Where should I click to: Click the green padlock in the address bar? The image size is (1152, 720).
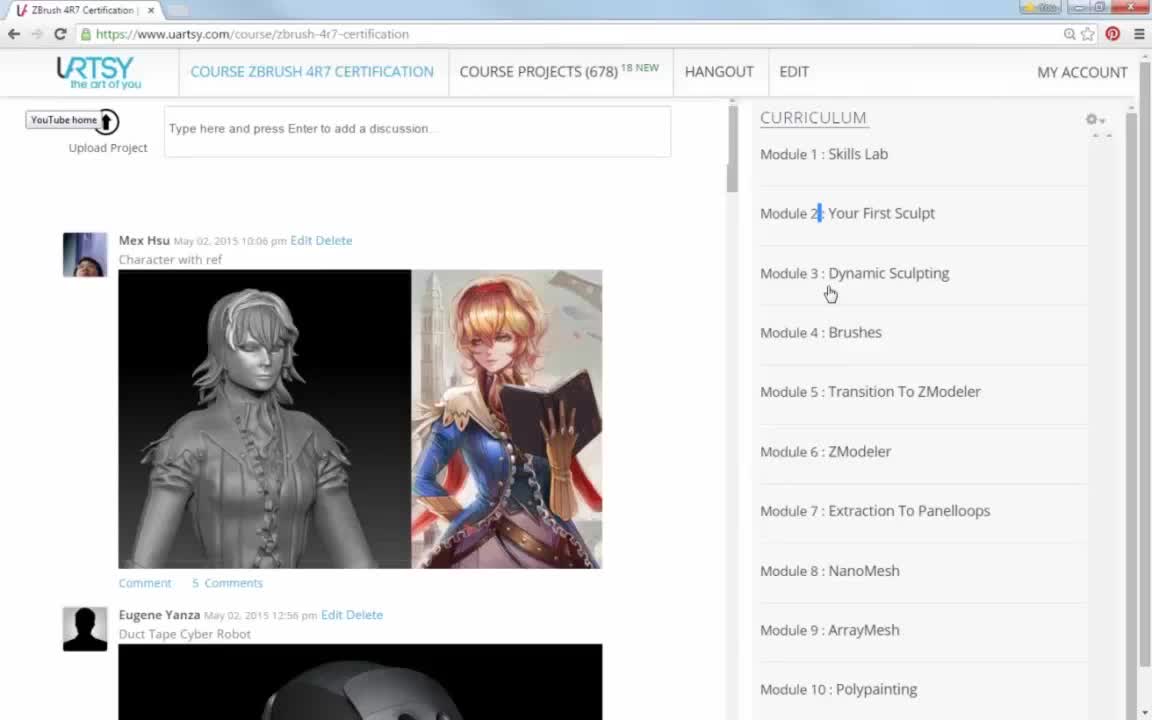86,34
